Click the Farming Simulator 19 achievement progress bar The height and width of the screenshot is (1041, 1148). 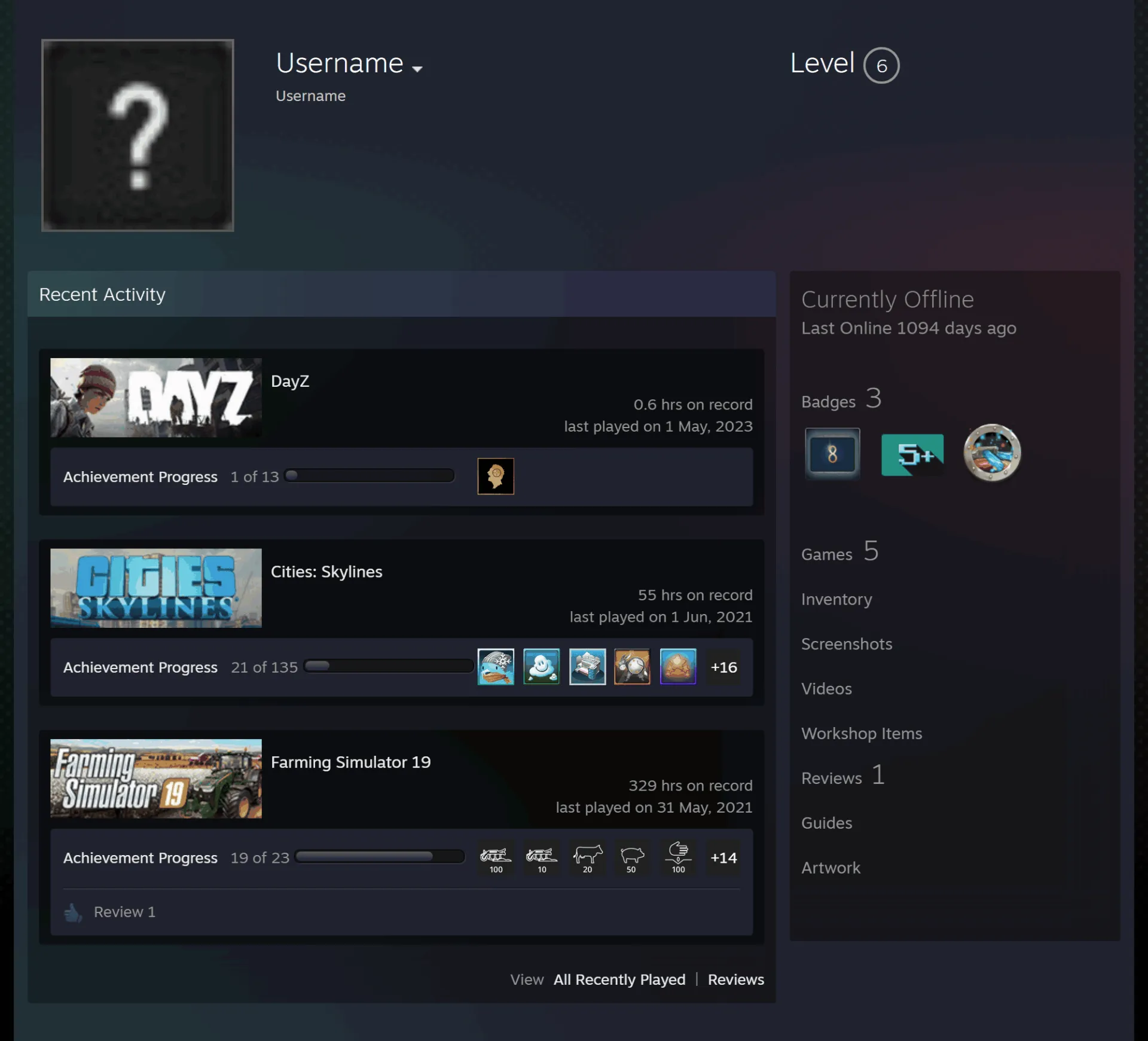tap(380, 856)
